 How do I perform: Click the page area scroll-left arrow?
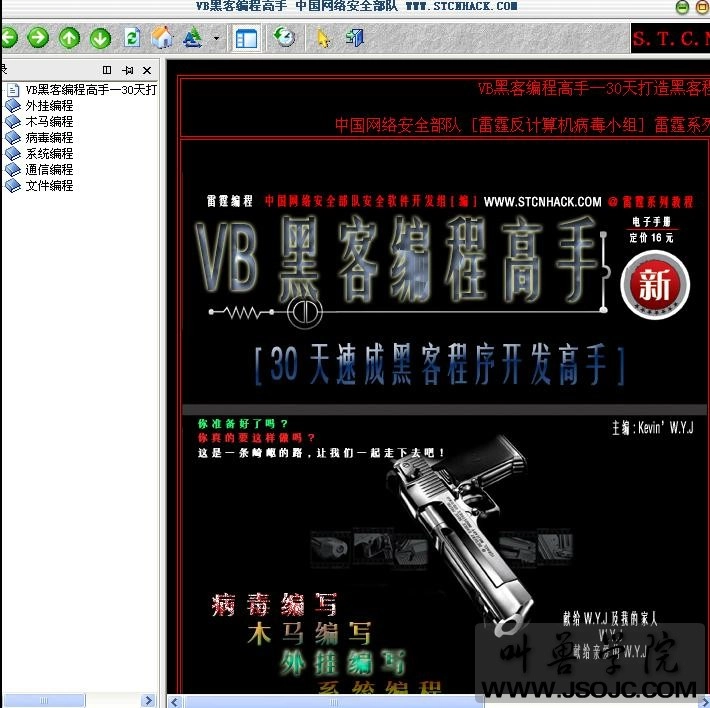(174, 702)
